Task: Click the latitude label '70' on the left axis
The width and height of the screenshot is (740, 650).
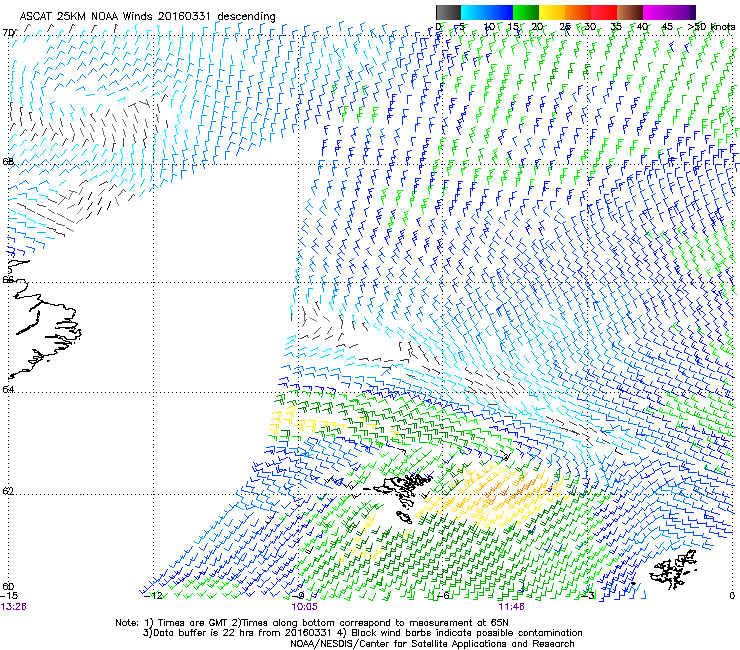Action: point(8,33)
